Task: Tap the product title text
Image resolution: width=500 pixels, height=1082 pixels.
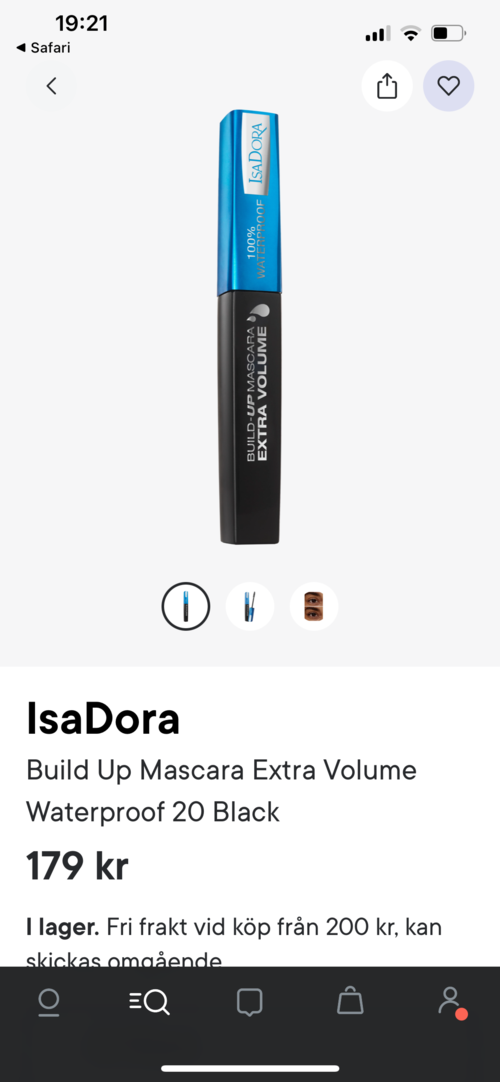Action: coord(221,791)
